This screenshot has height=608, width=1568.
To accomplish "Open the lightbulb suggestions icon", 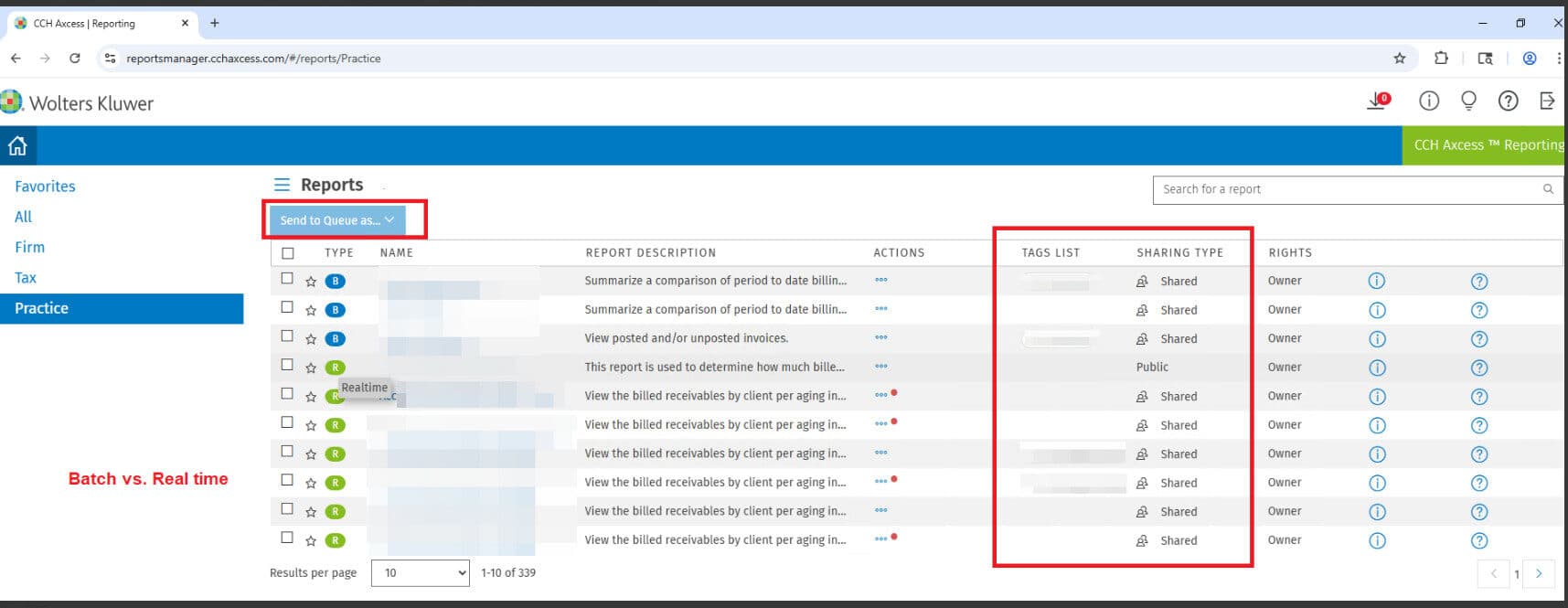I will 1468,101.
